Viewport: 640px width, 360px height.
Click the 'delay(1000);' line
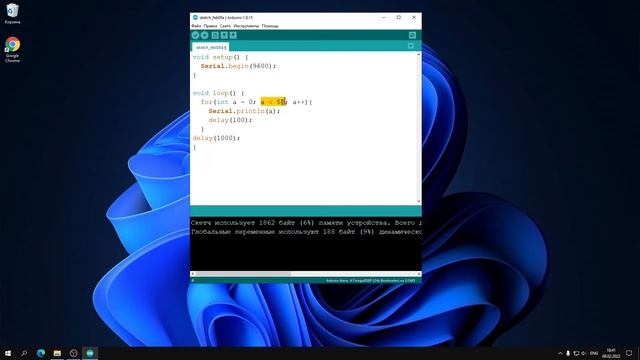click(x=216, y=138)
